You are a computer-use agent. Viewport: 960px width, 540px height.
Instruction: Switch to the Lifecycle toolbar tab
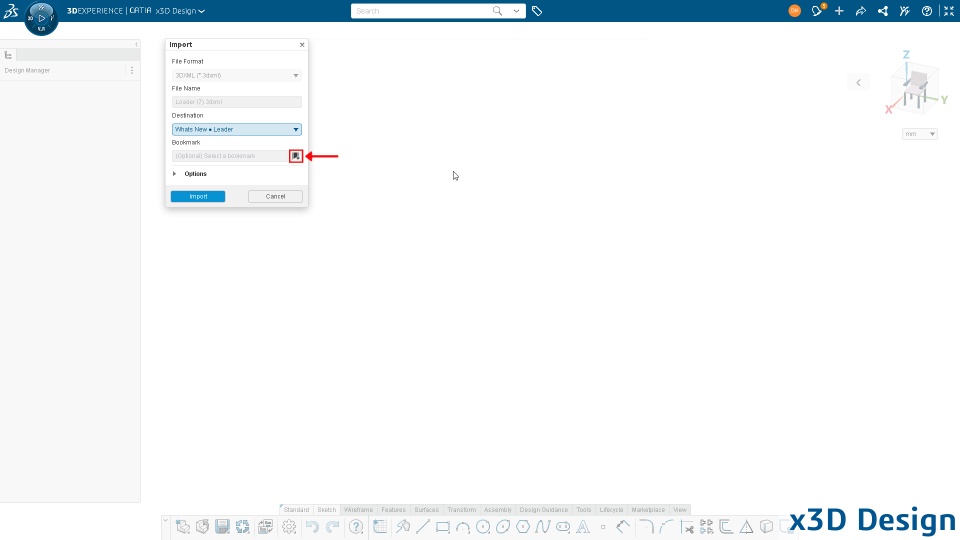pyautogui.click(x=611, y=509)
